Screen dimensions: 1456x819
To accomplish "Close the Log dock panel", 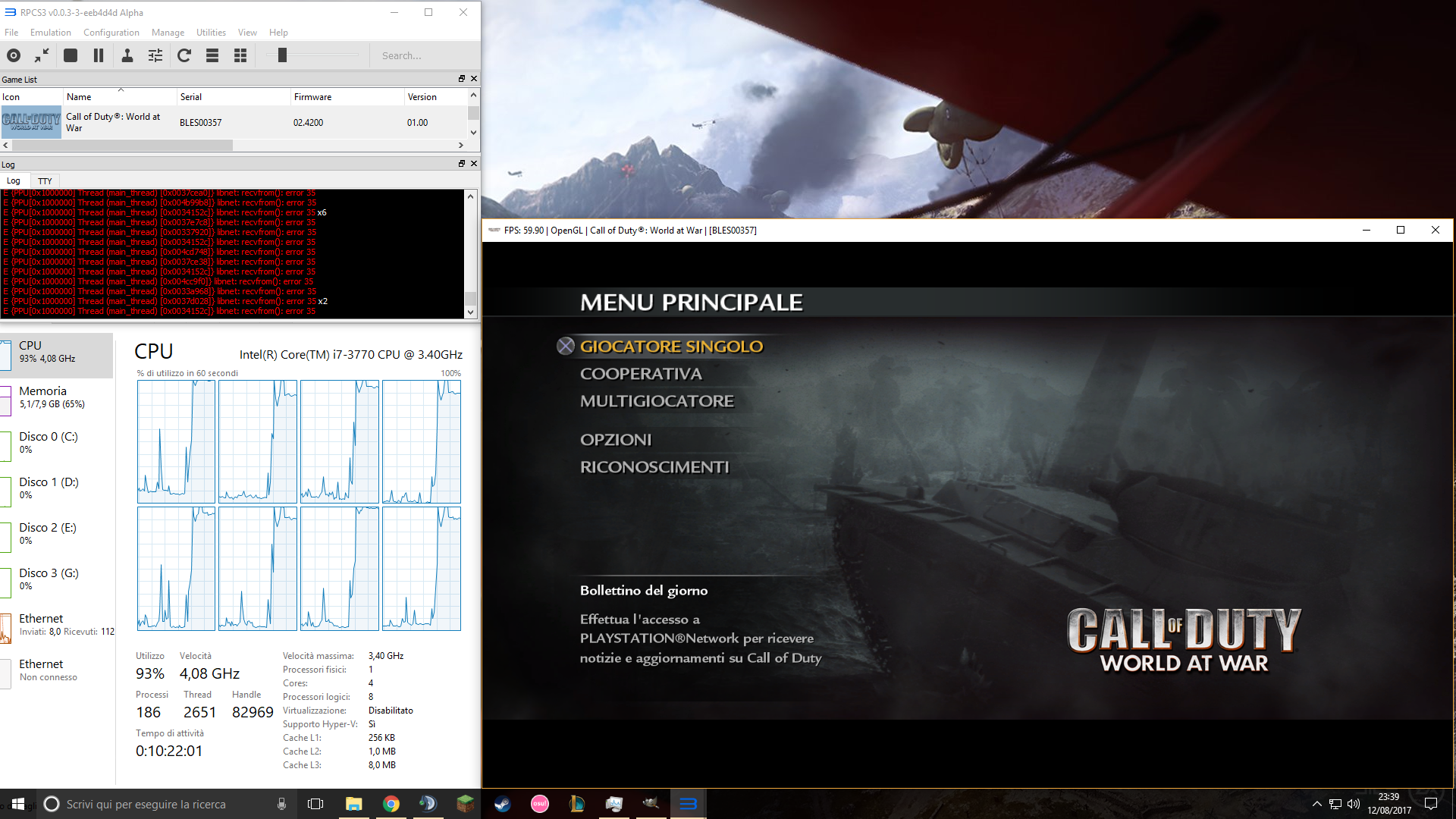I will pyautogui.click(x=474, y=164).
